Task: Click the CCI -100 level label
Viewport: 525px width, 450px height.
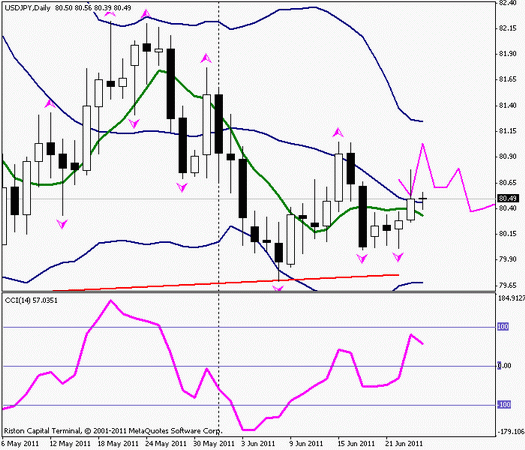Action: pyautogui.click(x=504, y=404)
